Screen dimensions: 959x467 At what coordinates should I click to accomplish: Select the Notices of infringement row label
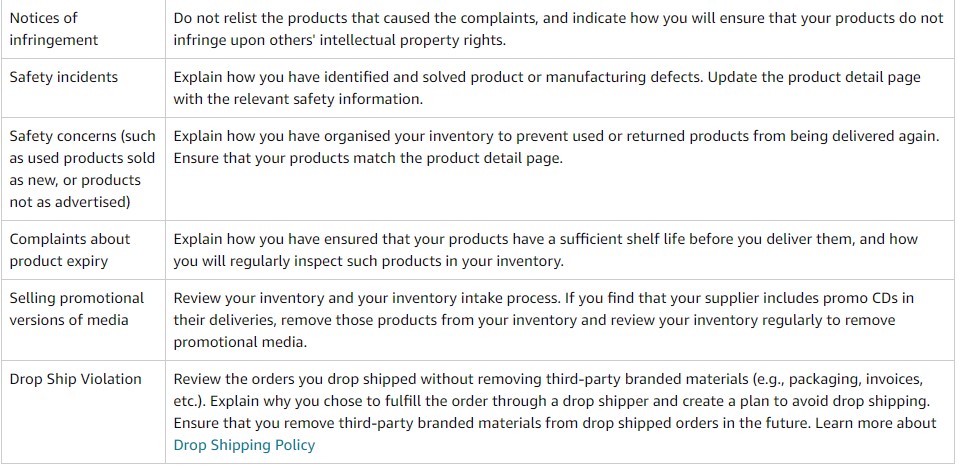coord(53,29)
